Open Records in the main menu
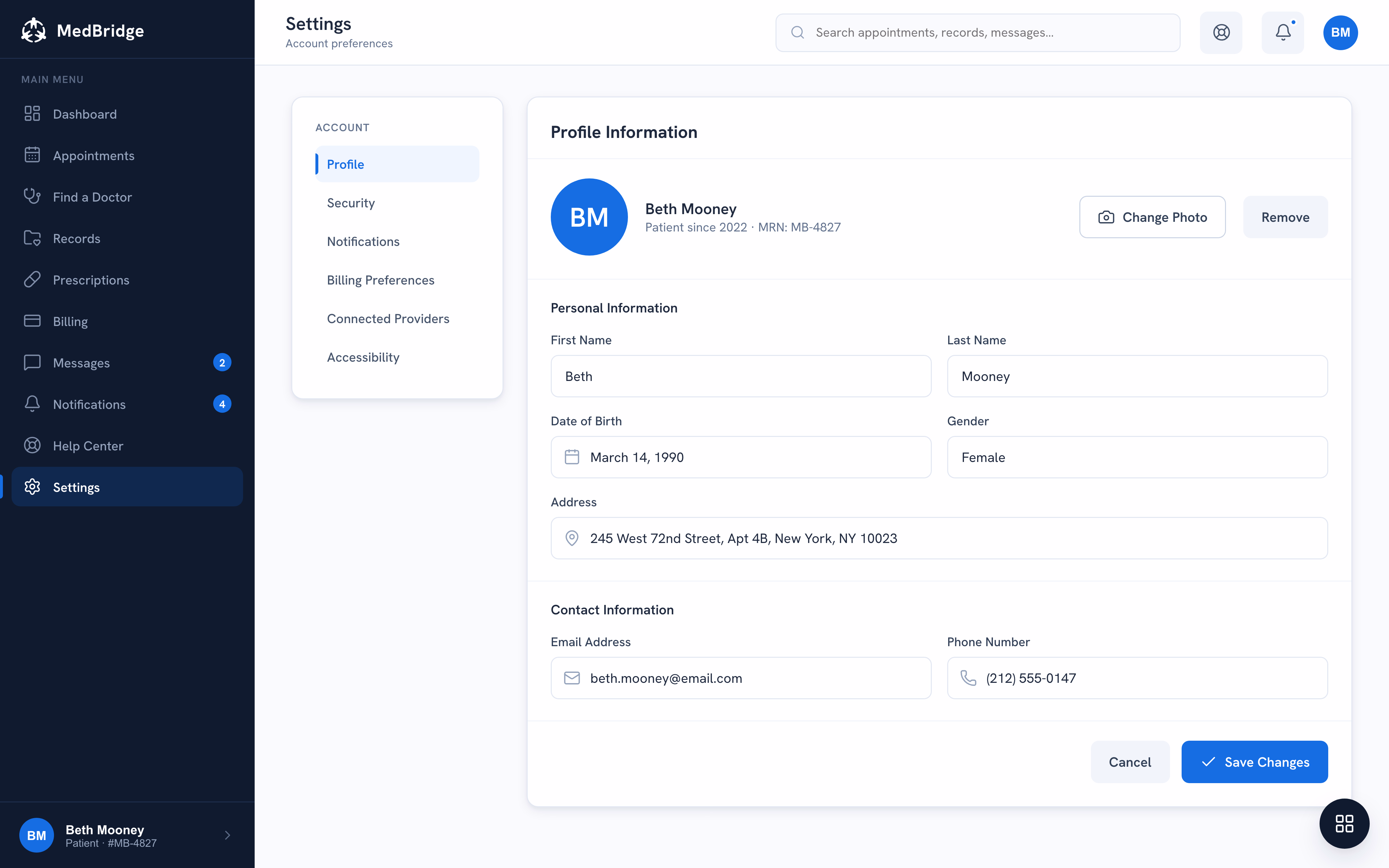The image size is (1389, 868). (x=127, y=238)
